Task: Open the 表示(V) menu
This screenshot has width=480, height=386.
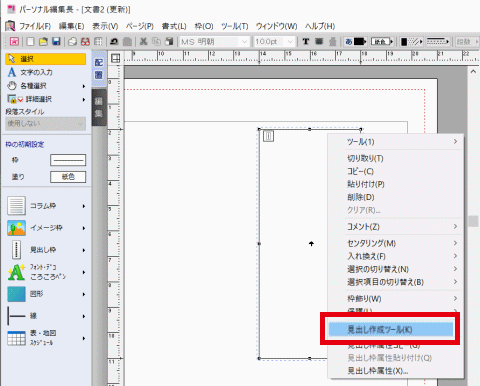Action: pyautogui.click(x=105, y=26)
